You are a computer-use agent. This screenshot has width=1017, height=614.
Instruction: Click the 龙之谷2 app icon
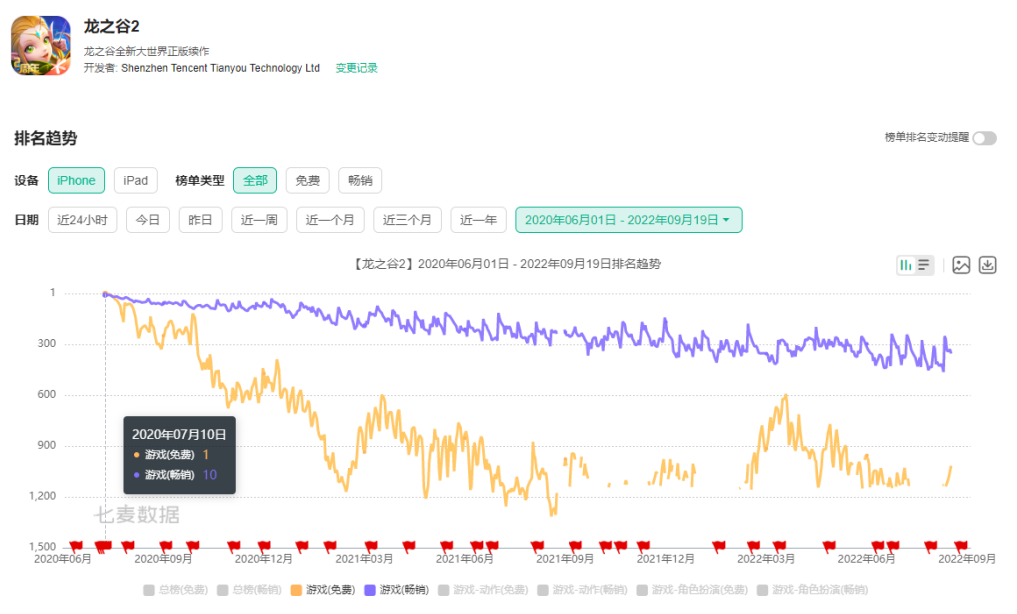(x=40, y=45)
